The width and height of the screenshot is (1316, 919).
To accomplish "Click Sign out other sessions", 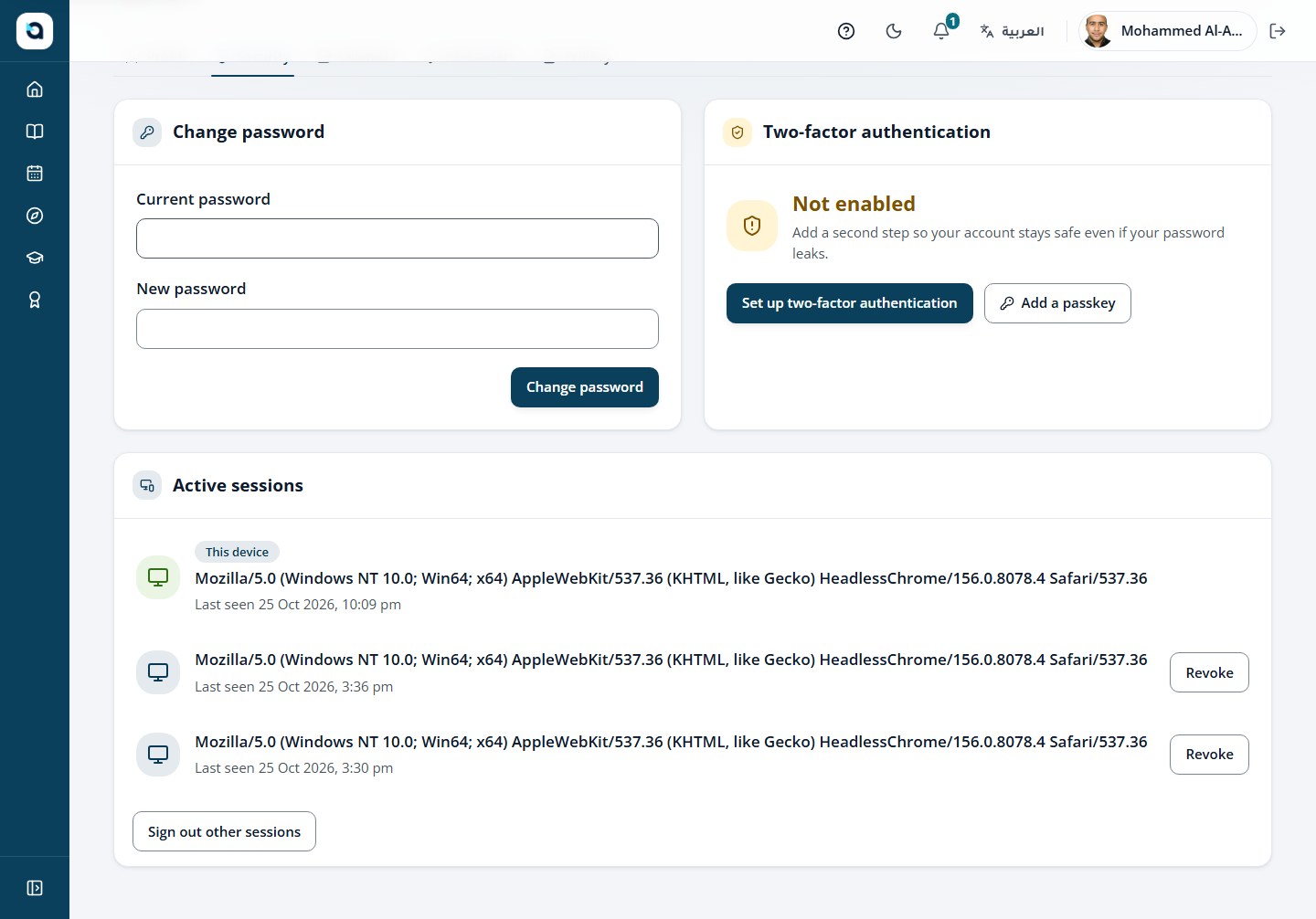I will pos(224,831).
